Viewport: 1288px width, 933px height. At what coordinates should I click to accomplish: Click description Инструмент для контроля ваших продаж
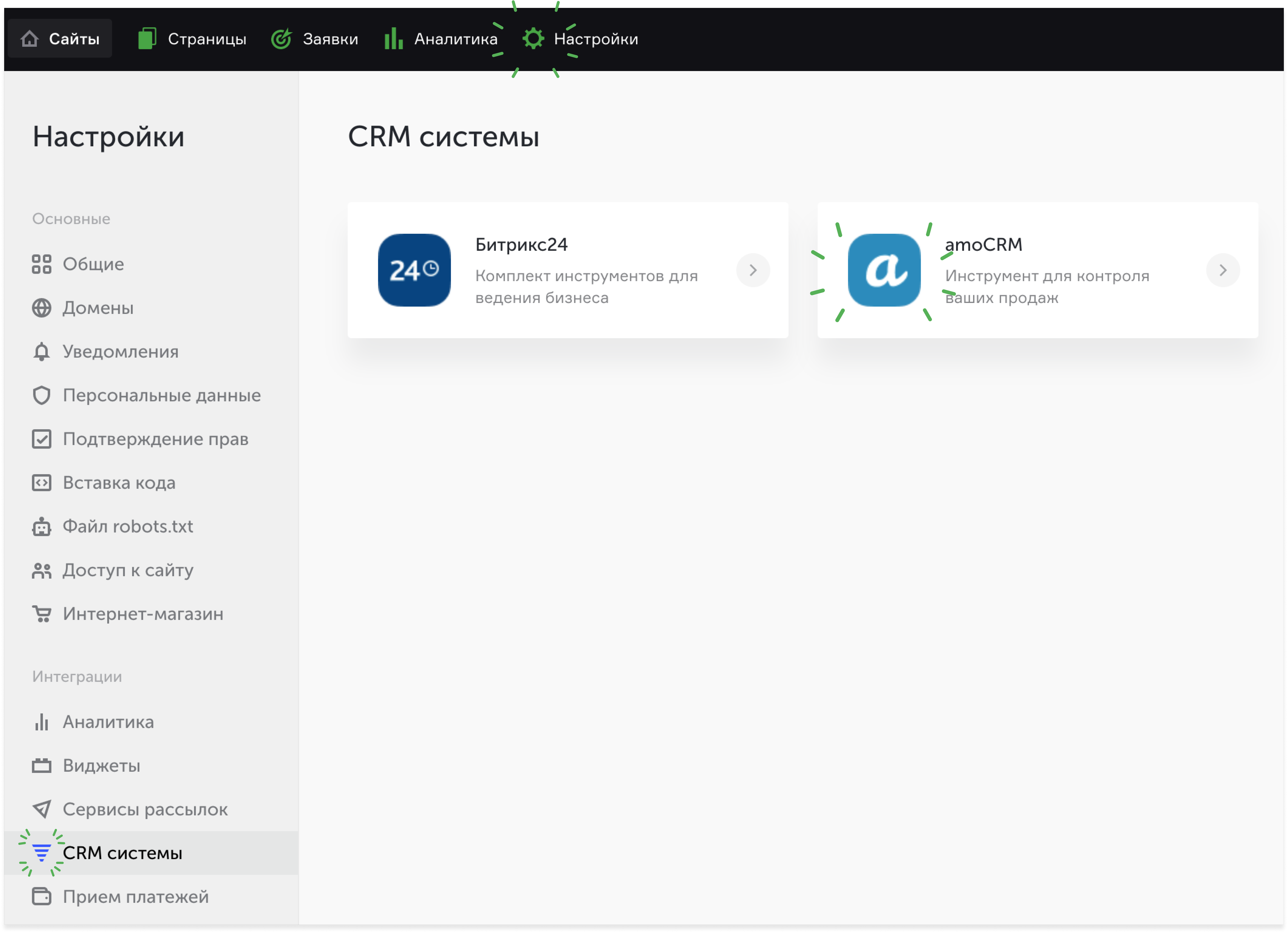tap(1047, 287)
